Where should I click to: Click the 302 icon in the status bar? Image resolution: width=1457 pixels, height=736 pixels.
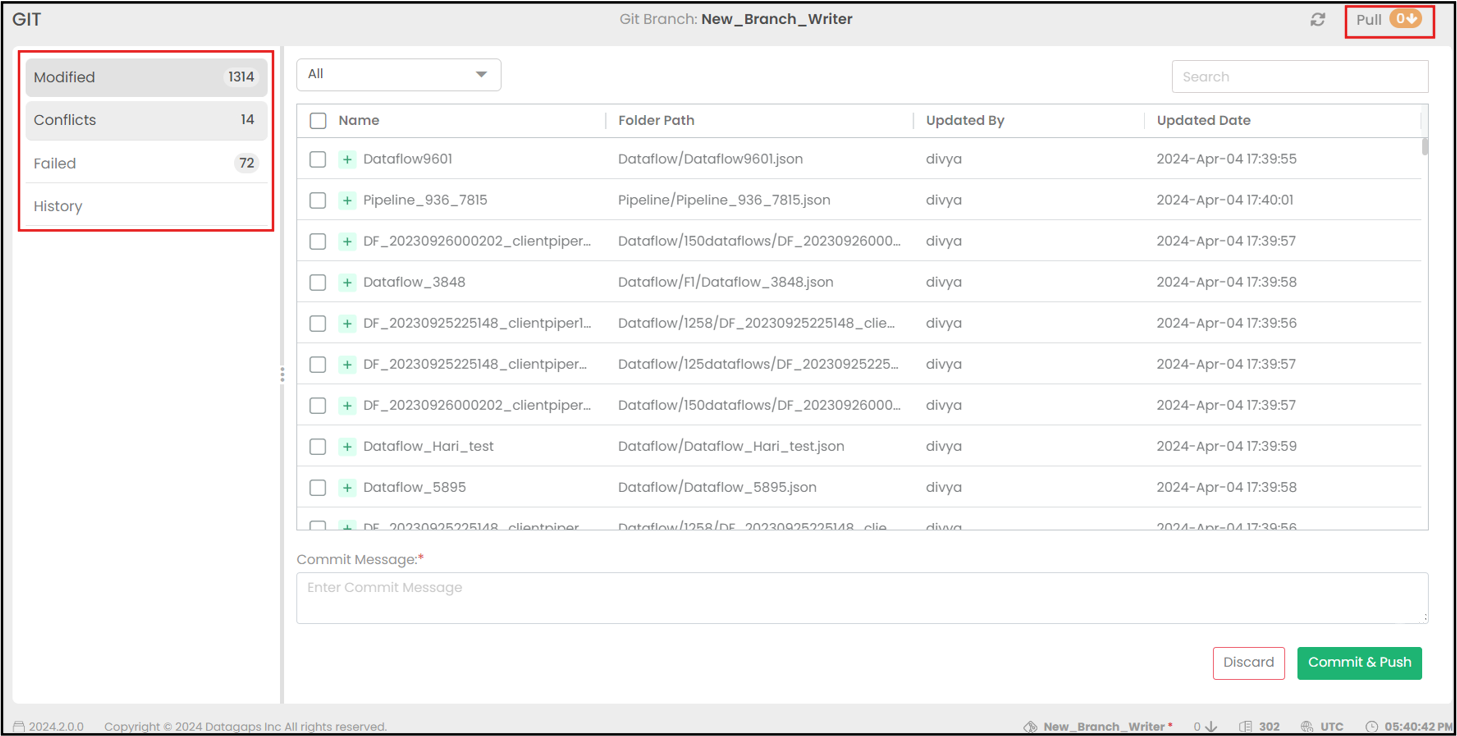point(1246,727)
